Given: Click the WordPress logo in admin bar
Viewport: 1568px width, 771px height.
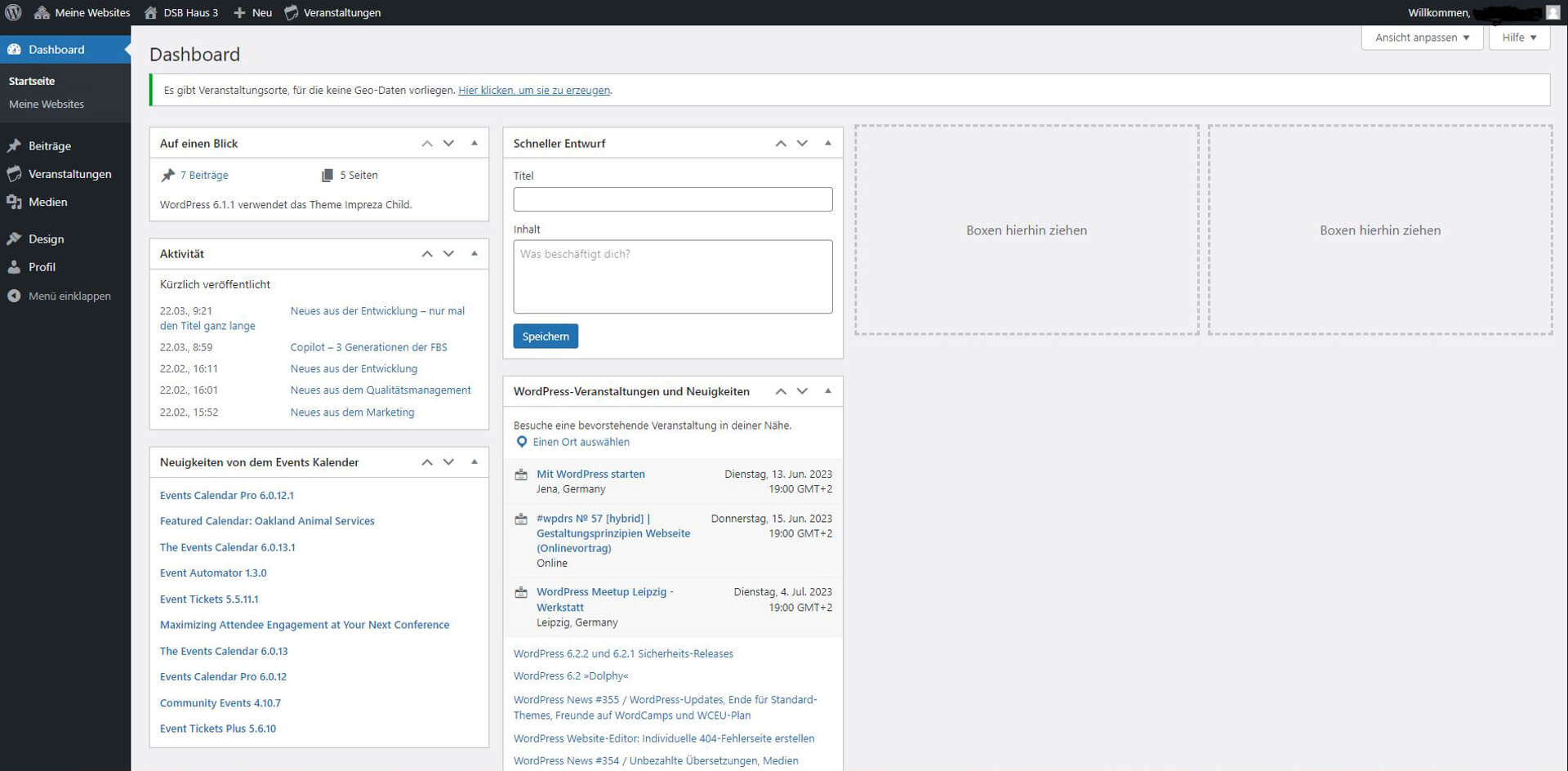Looking at the screenshot, I should [13, 12].
